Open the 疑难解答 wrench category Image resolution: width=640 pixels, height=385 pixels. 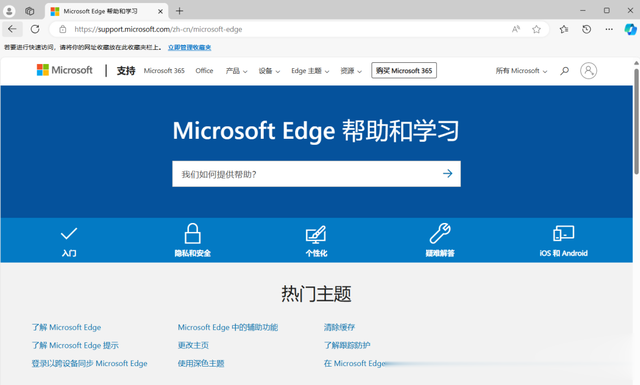pyautogui.click(x=440, y=240)
